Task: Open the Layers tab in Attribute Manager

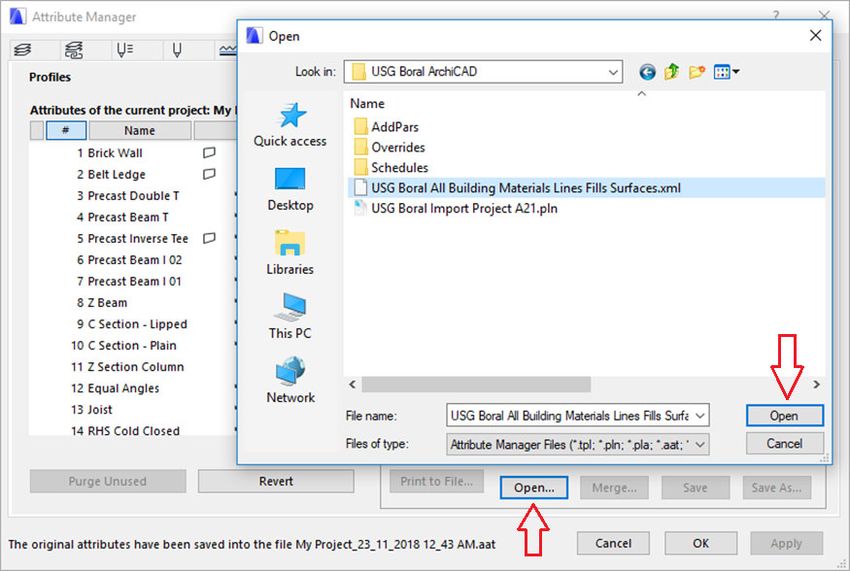Action: click(x=22, y=50)
